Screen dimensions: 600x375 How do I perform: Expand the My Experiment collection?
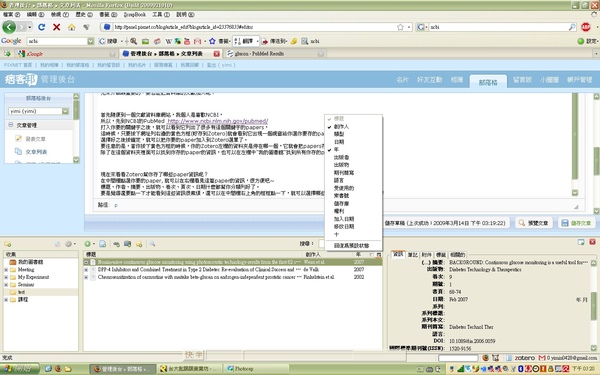6,277
